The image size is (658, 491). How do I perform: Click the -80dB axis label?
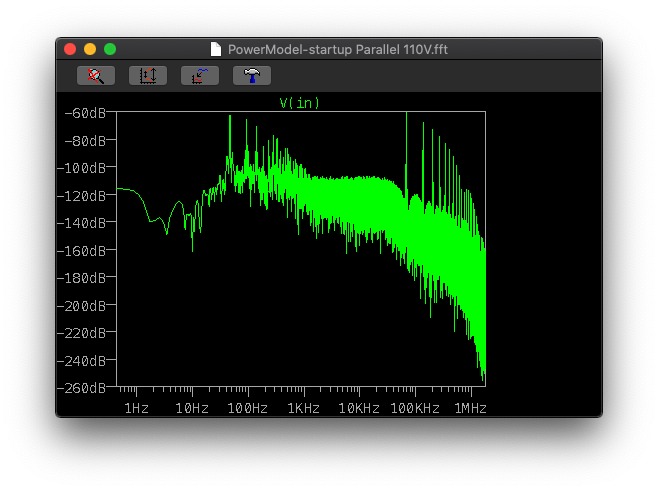tap(85, 141)
